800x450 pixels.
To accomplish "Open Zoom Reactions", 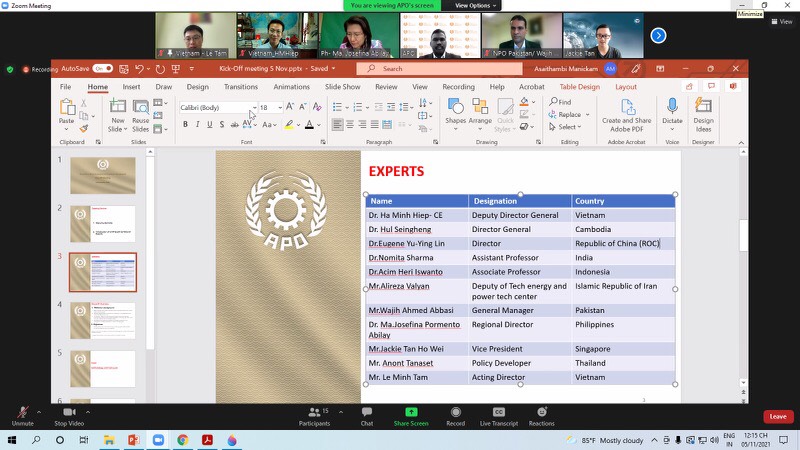I will click(x=541, y=416).
